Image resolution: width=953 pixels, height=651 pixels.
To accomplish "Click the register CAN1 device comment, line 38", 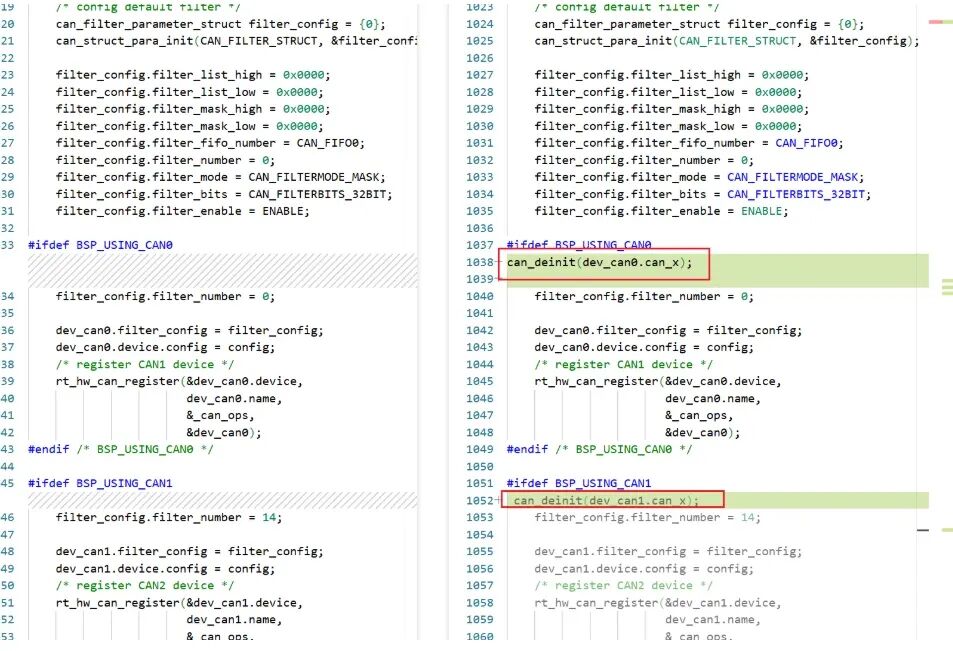I will [x=145, y=364].
